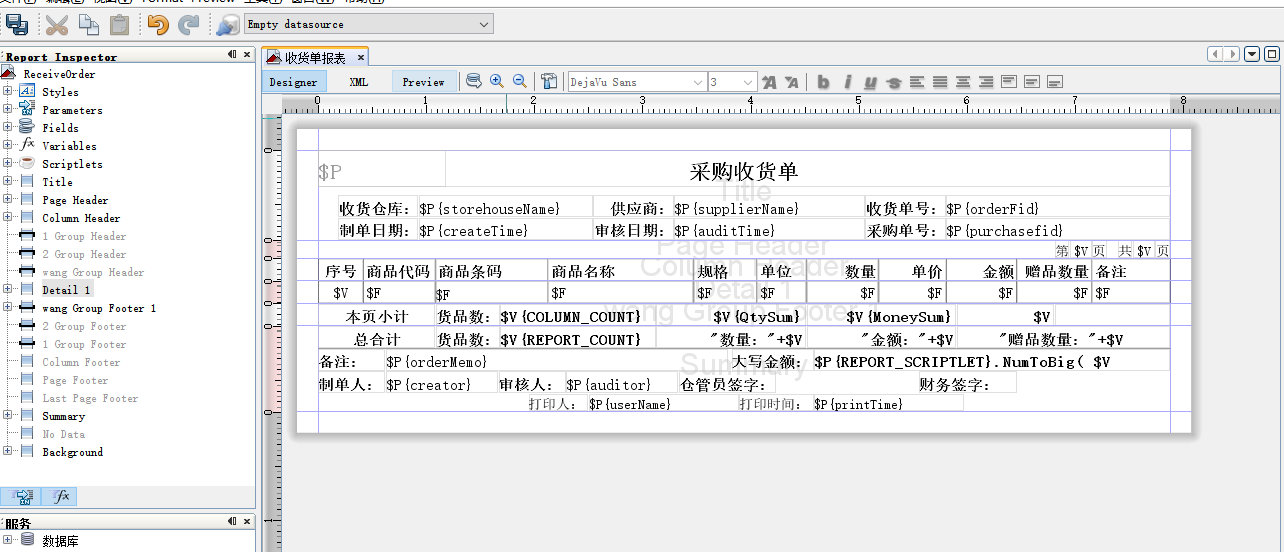Screen dimensions: 1284x552
Task: Click the increase font size icon
Action: (769, 82)
